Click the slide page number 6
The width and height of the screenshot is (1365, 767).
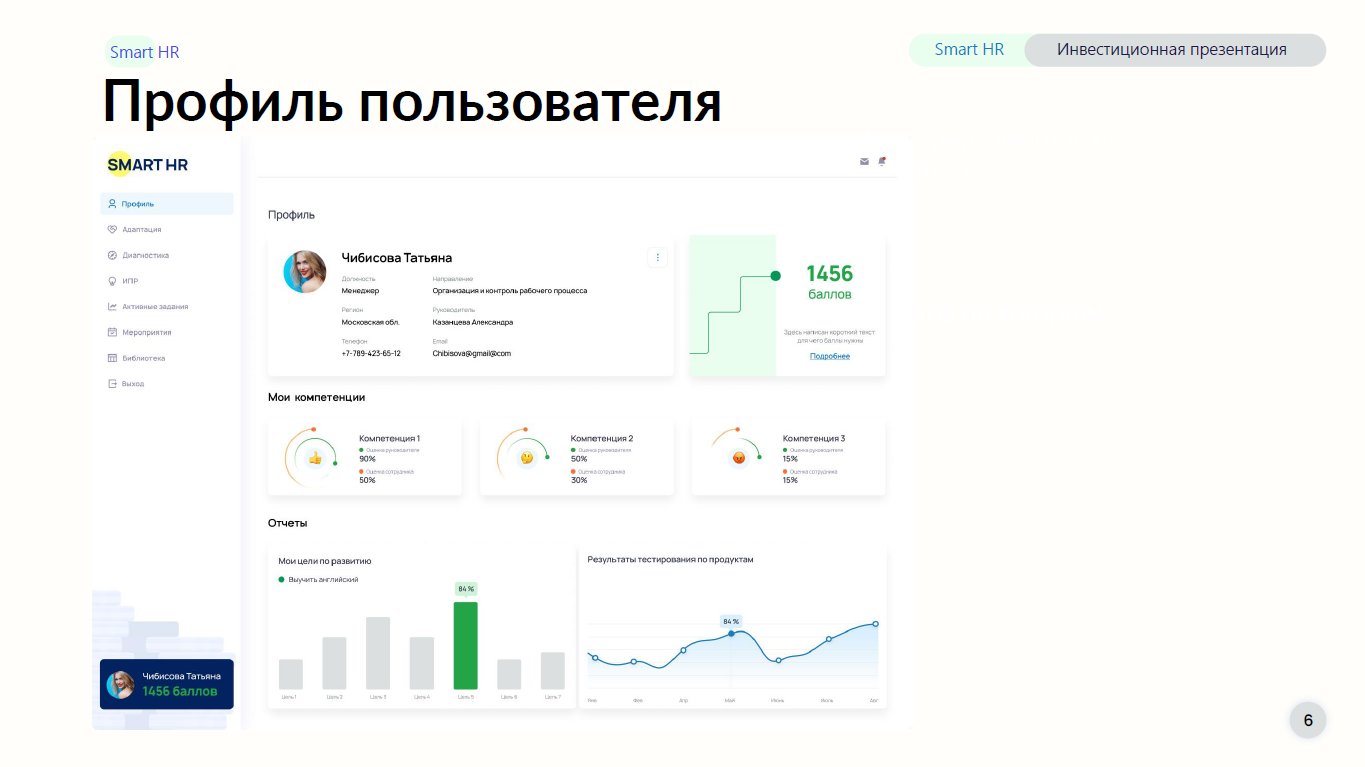coord(1308,720)
